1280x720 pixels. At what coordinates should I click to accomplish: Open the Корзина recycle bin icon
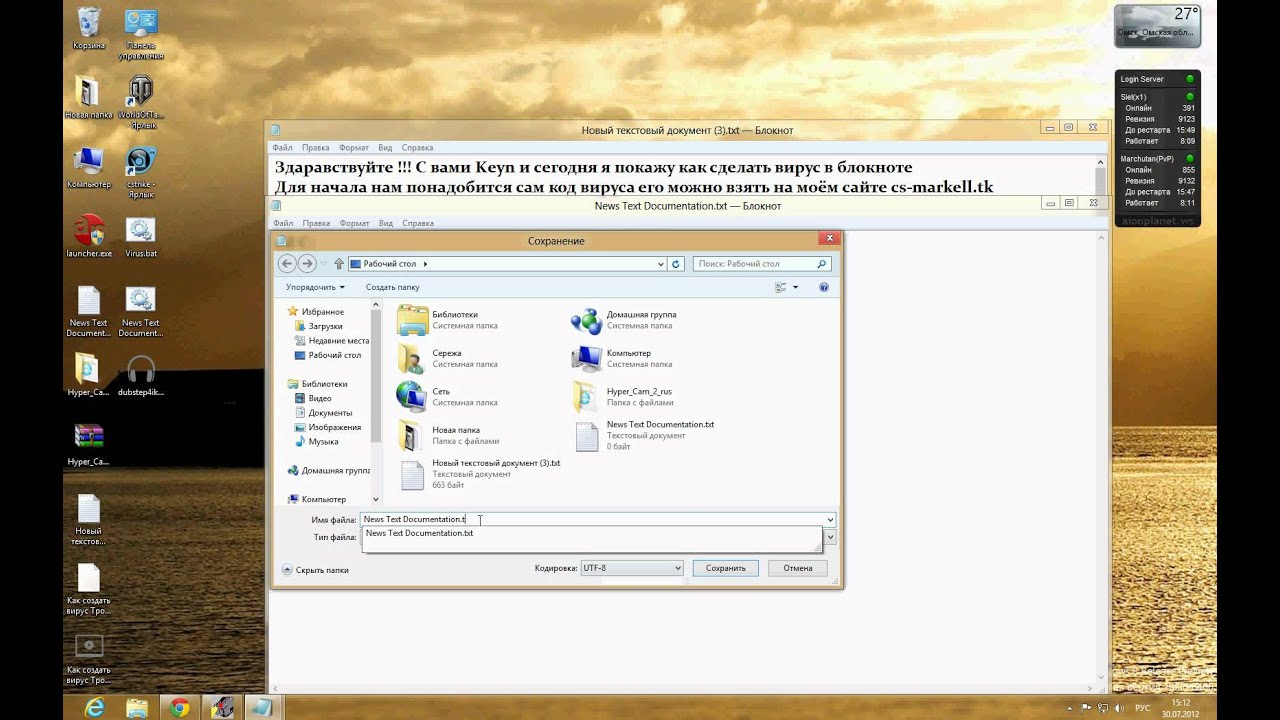[x=88, y=28]
